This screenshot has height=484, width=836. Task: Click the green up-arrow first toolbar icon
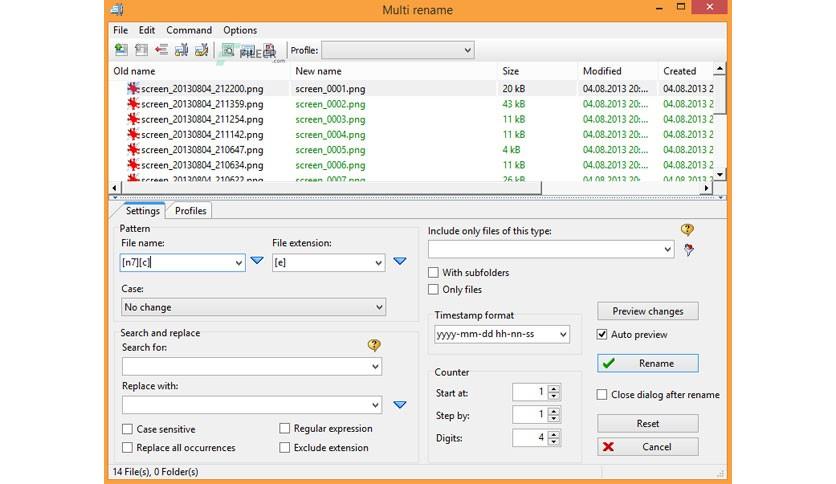(122, 50)
